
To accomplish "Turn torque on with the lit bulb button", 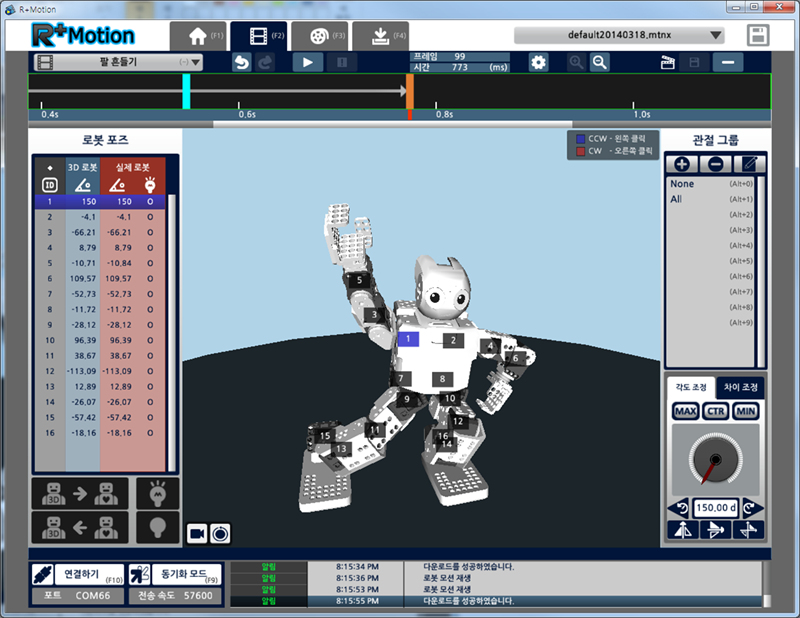I will tap(158, 493).
